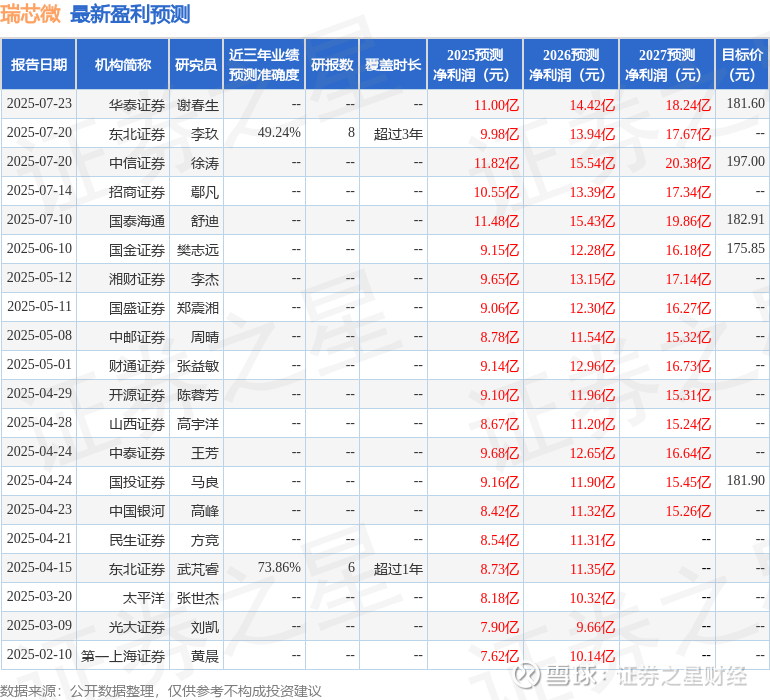Viewport: 770px width, 700px height.
Task: Click the 2025预测净利润 column header
Action: pos(475,64)
